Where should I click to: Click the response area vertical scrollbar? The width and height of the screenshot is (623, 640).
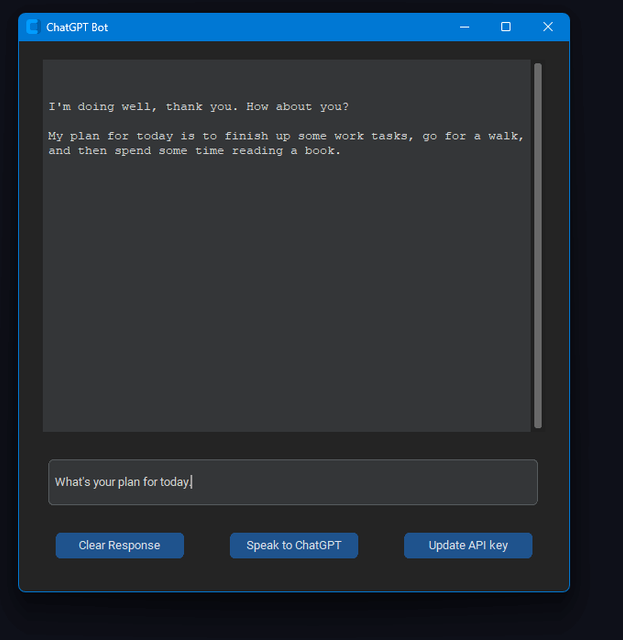[538, 245]
